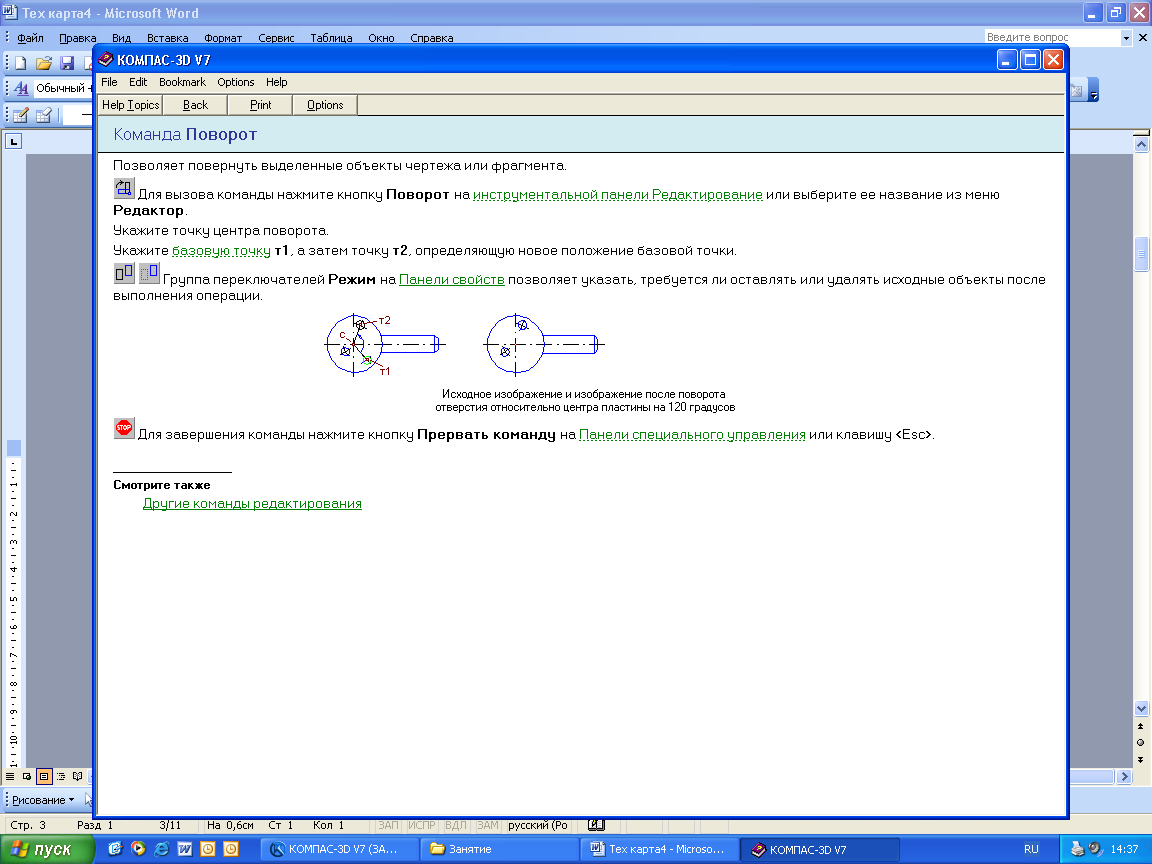1152x864 pixels.
Task: Click КОМПАС-3D V7 help window title icon
Action: [x=106, y=60]
